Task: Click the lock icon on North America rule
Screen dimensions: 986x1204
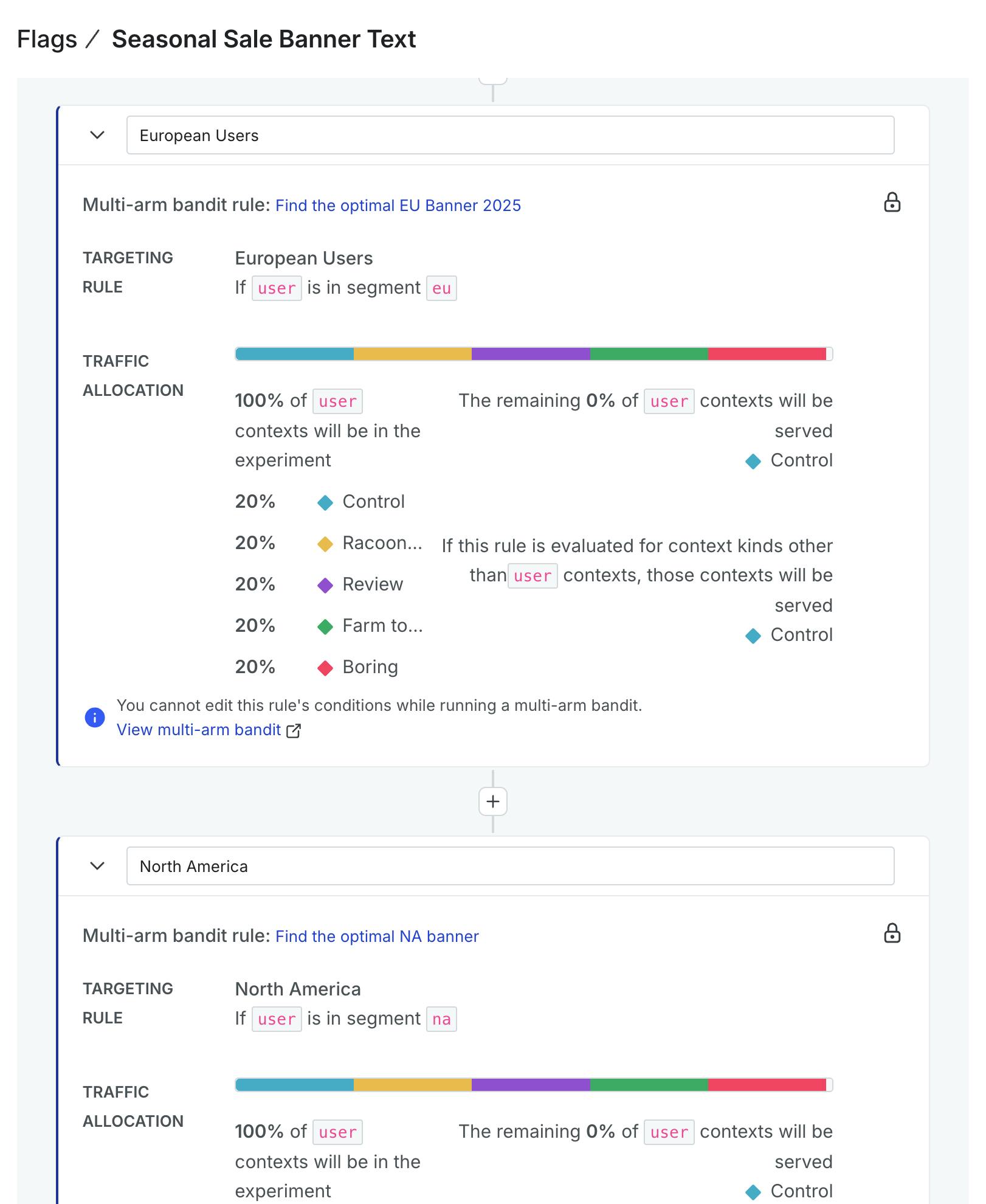Action: pos(892,933)
